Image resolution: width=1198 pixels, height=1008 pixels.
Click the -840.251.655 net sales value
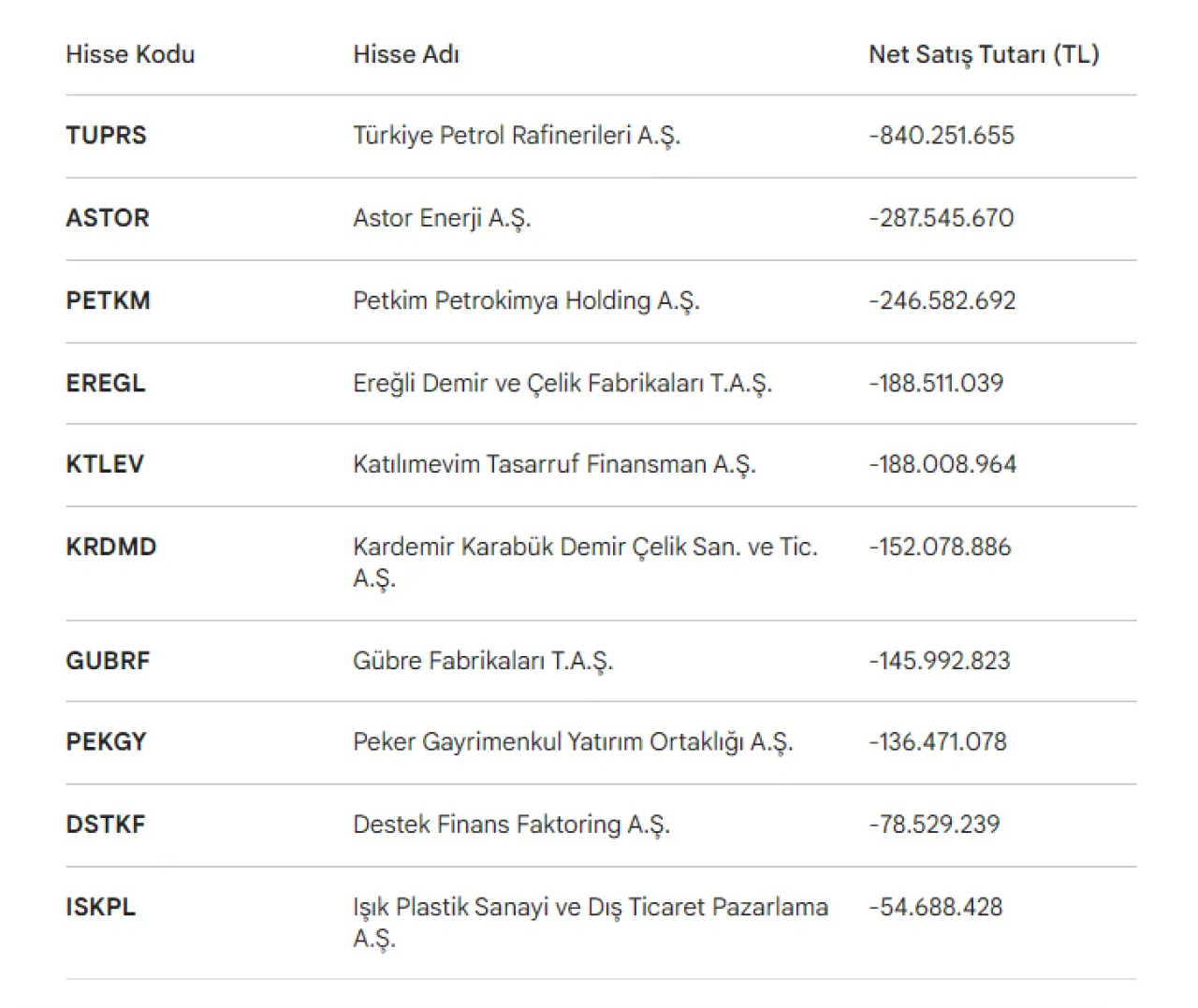(x=942, y=136)
